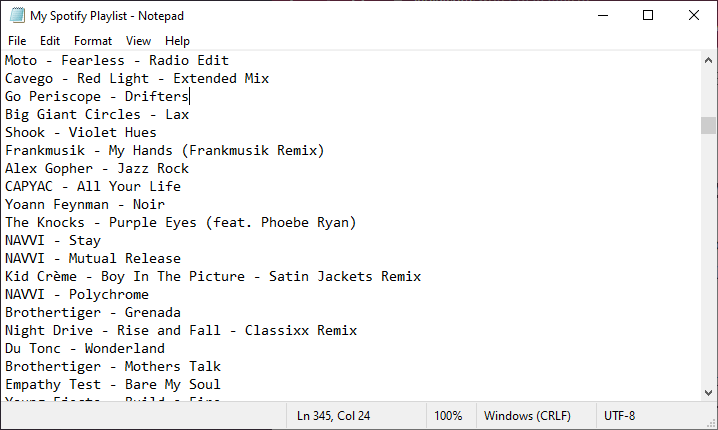Image resolution: width=718 pixels, height=430 pixels.
Task: Click the window resize grip in corner
Action: click(712, 424)
